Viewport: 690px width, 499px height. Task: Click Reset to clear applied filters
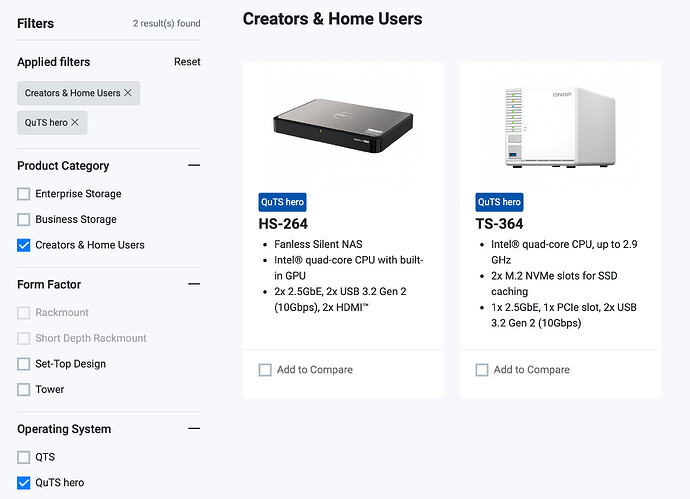click(187, 62)
